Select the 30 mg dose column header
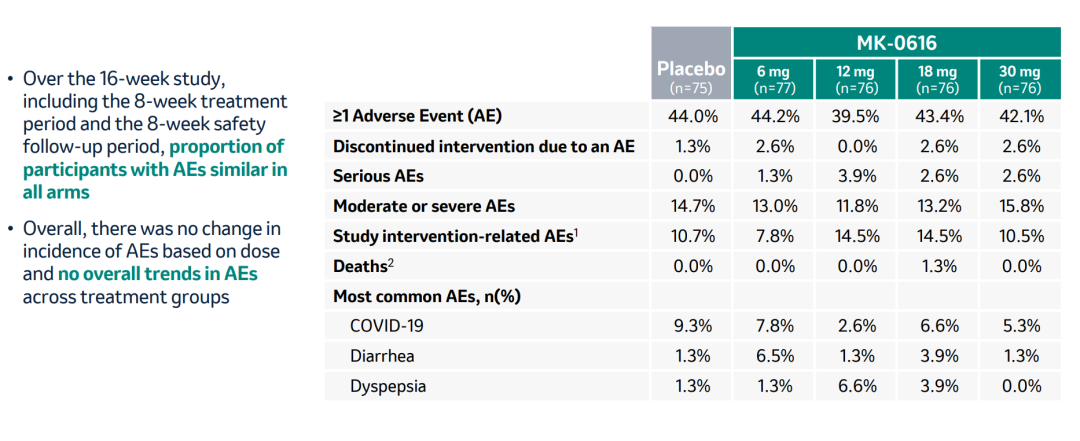1080x441 pixels. 1019,79
